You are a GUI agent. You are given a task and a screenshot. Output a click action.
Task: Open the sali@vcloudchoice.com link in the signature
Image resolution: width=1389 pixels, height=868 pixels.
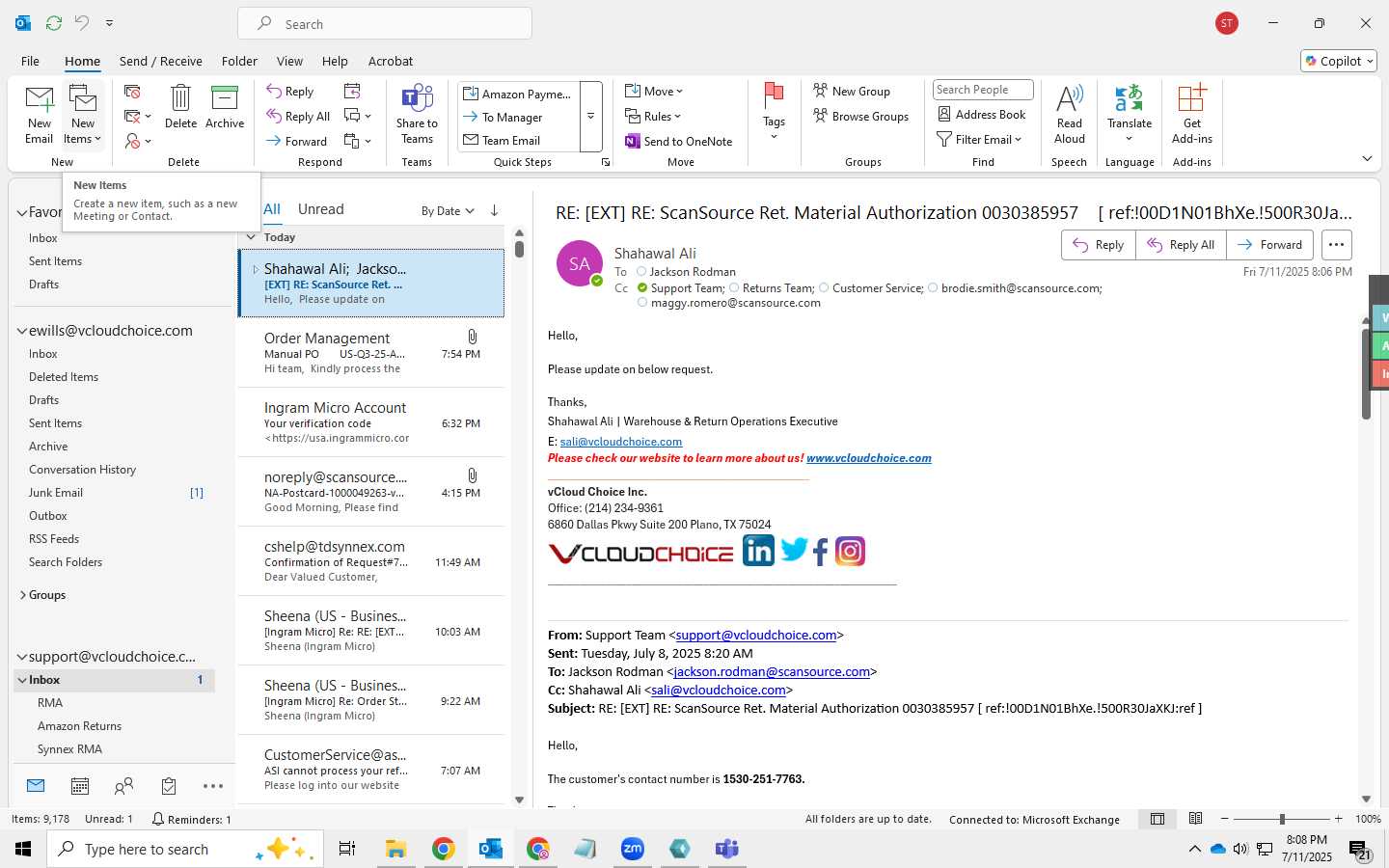[x=621, y=442]
